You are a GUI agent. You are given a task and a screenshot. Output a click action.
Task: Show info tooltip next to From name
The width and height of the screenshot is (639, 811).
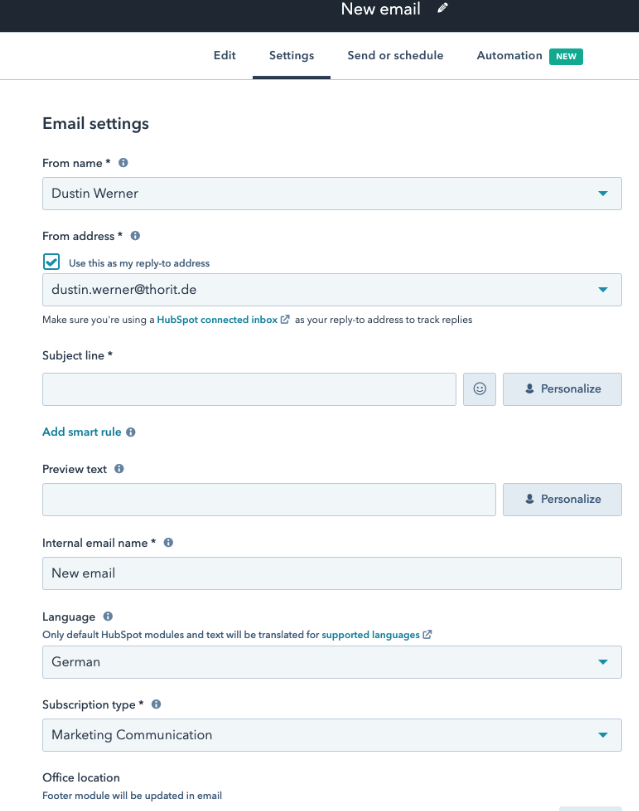click(124, 163)
